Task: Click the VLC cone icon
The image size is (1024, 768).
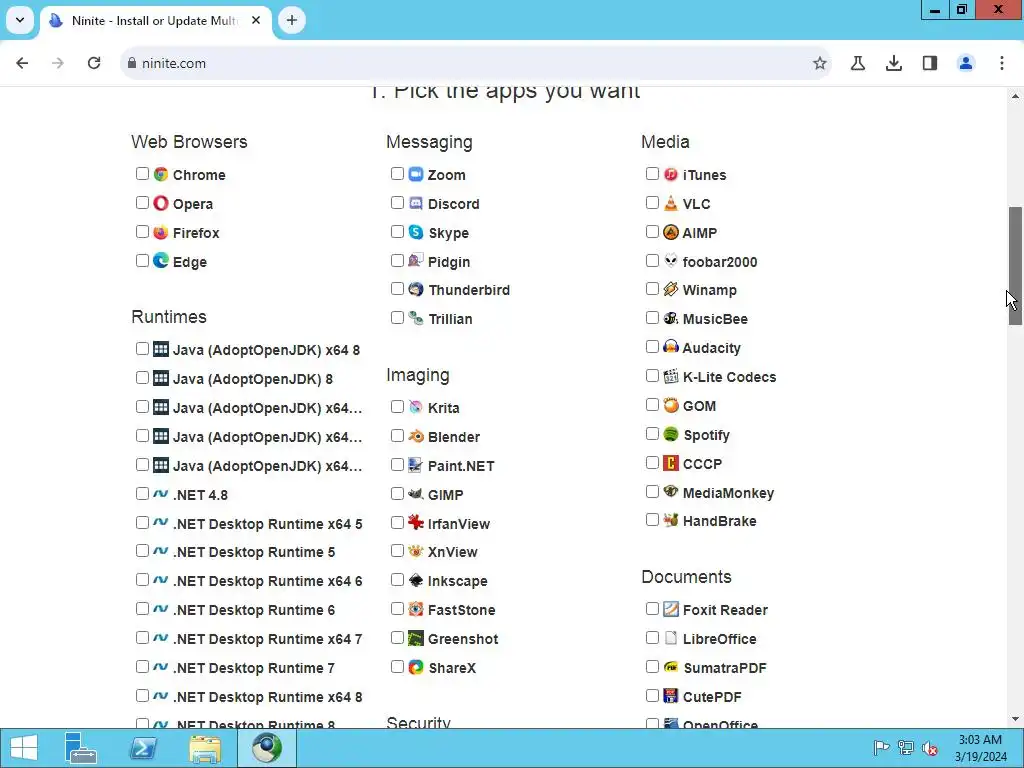Action: point(671,203)
